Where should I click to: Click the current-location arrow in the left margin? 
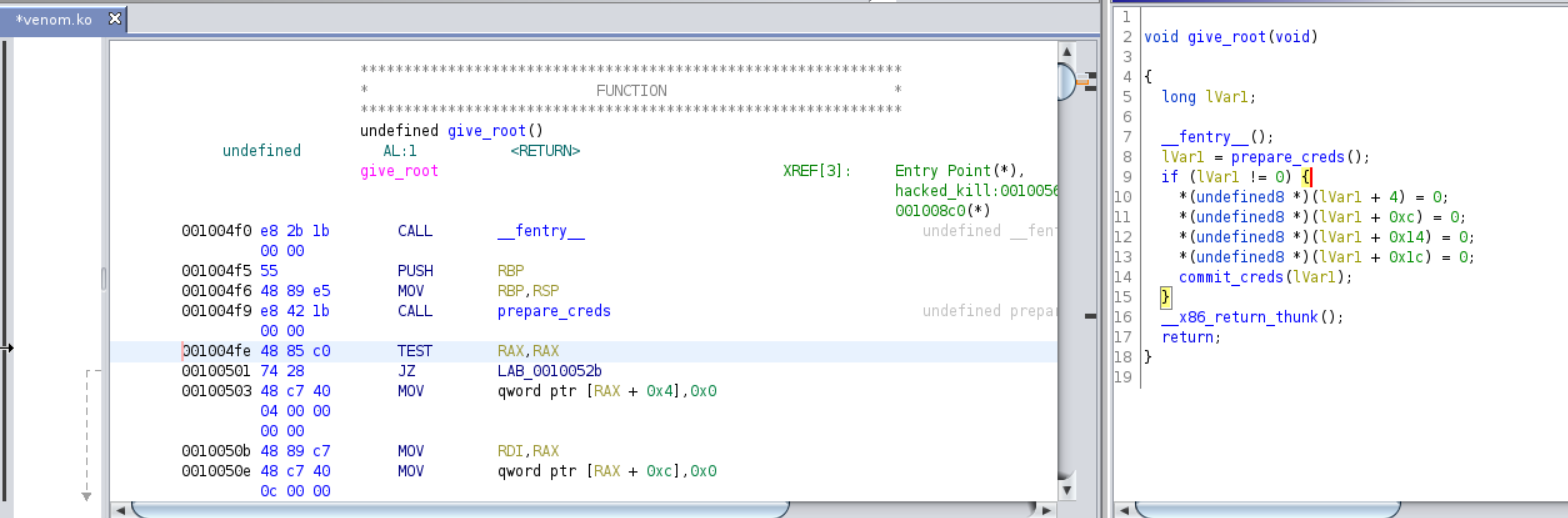pos(6,348)
